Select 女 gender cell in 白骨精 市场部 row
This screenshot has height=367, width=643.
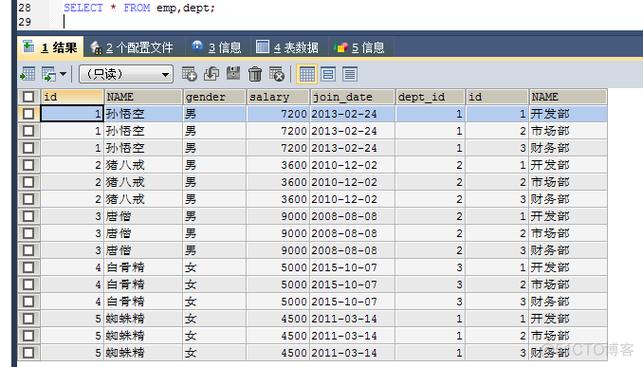(x=214, y=284)
